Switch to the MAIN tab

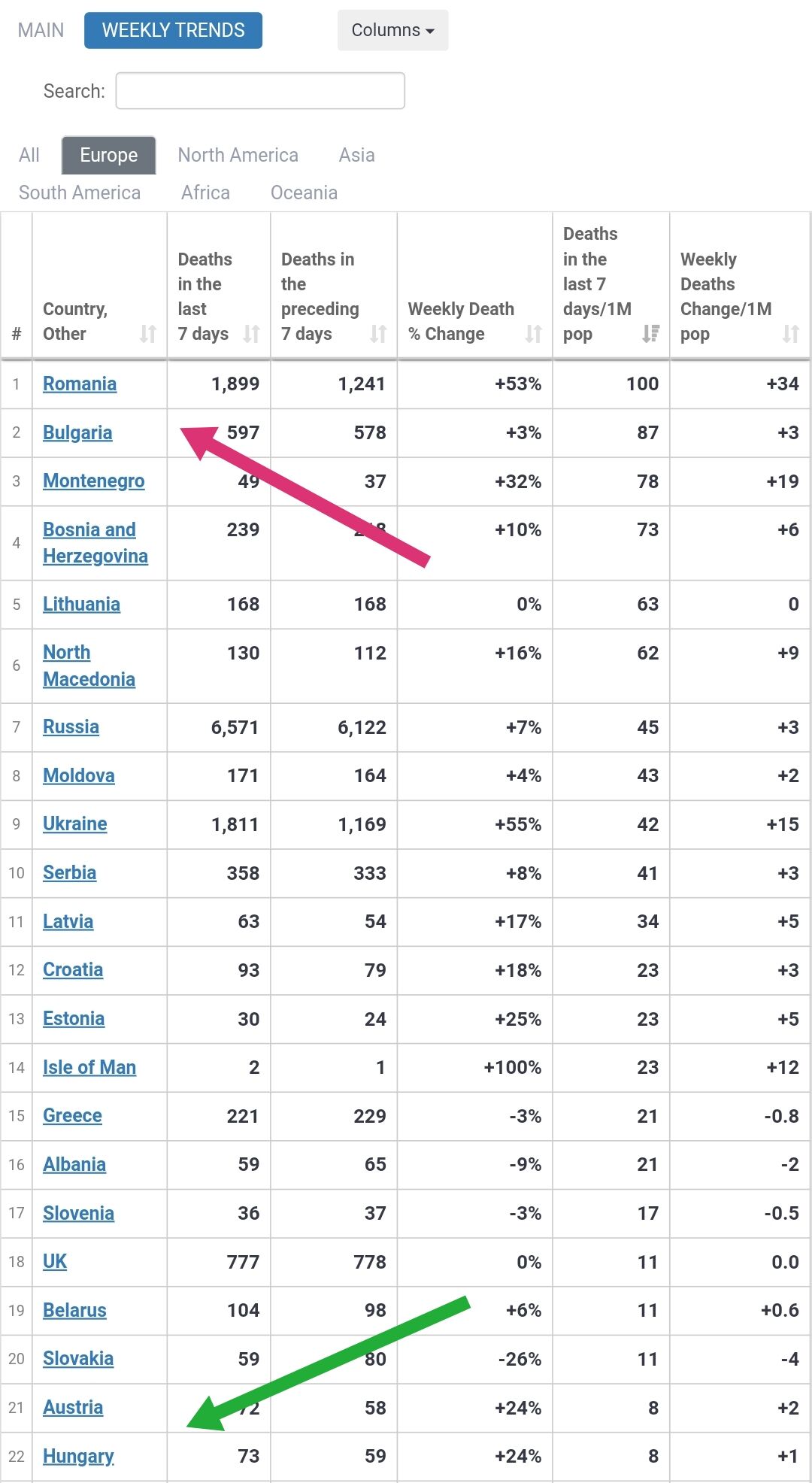(x=41, y=30)
